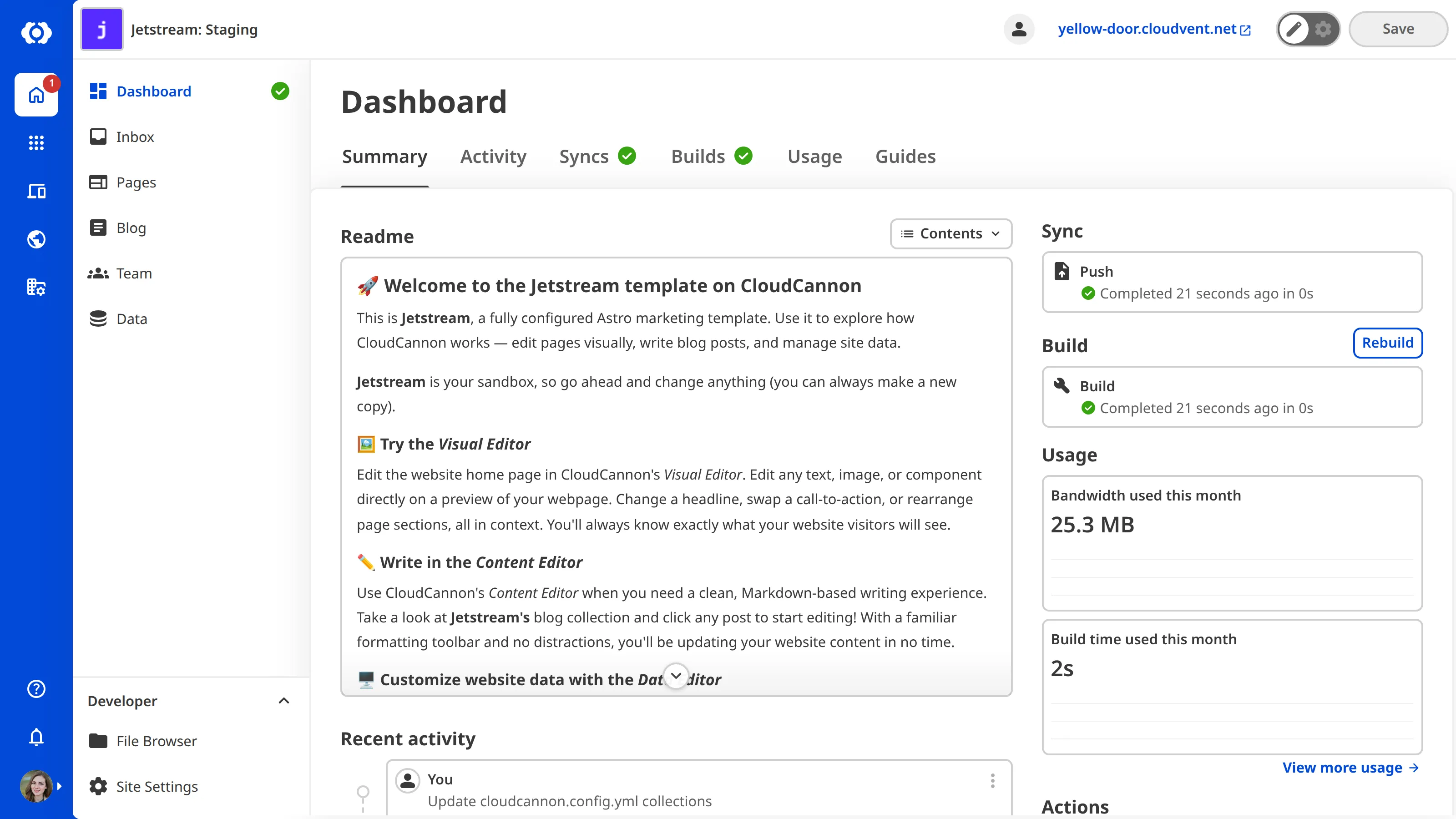Viewport: 1456px width, 819px height.
Task: Open the home icon with notification badge
Action: pyautogui.click(x=36, y=94)
